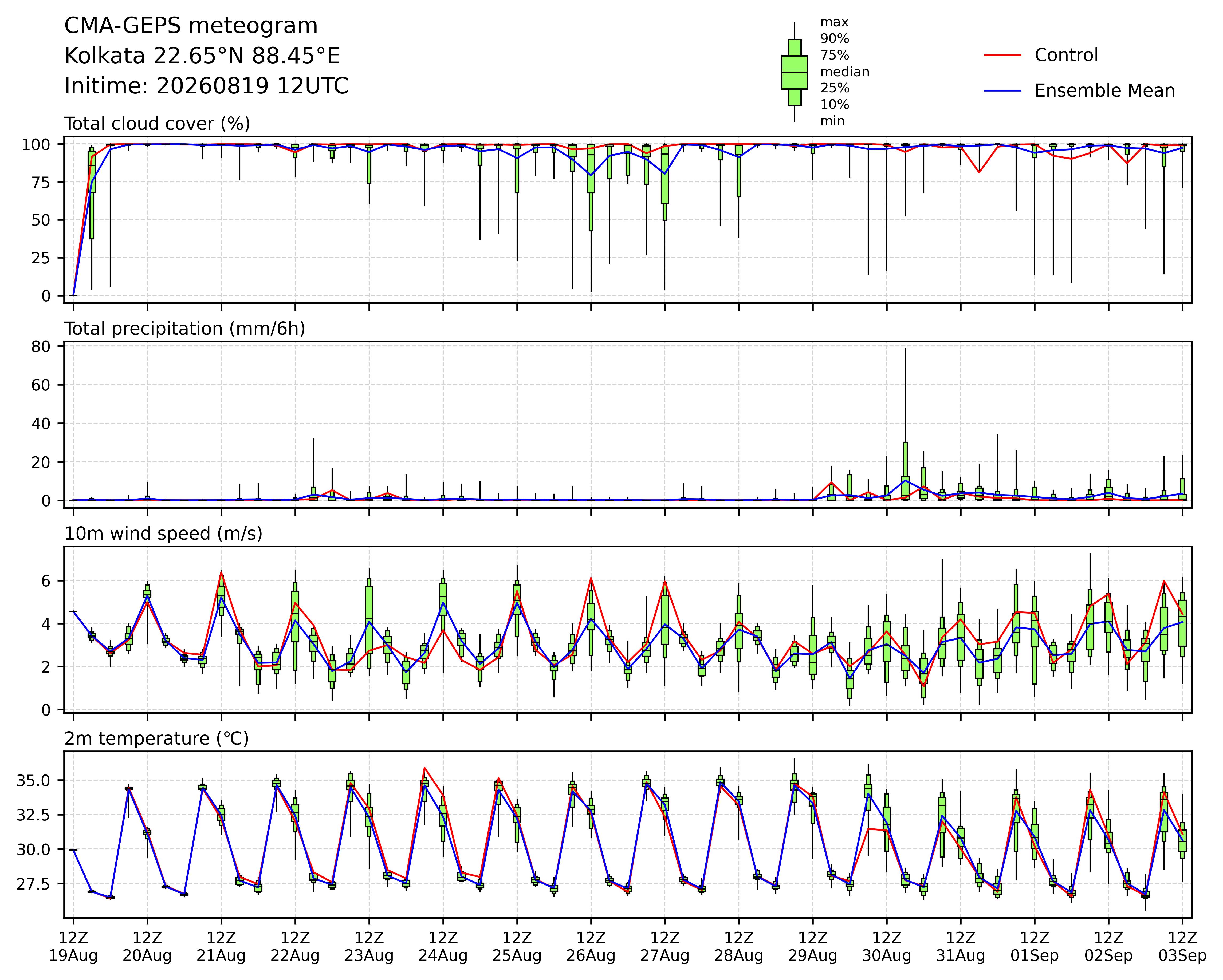
Task: Click the '12Z 25Aug' time axis label
Action: coord(517,947)
